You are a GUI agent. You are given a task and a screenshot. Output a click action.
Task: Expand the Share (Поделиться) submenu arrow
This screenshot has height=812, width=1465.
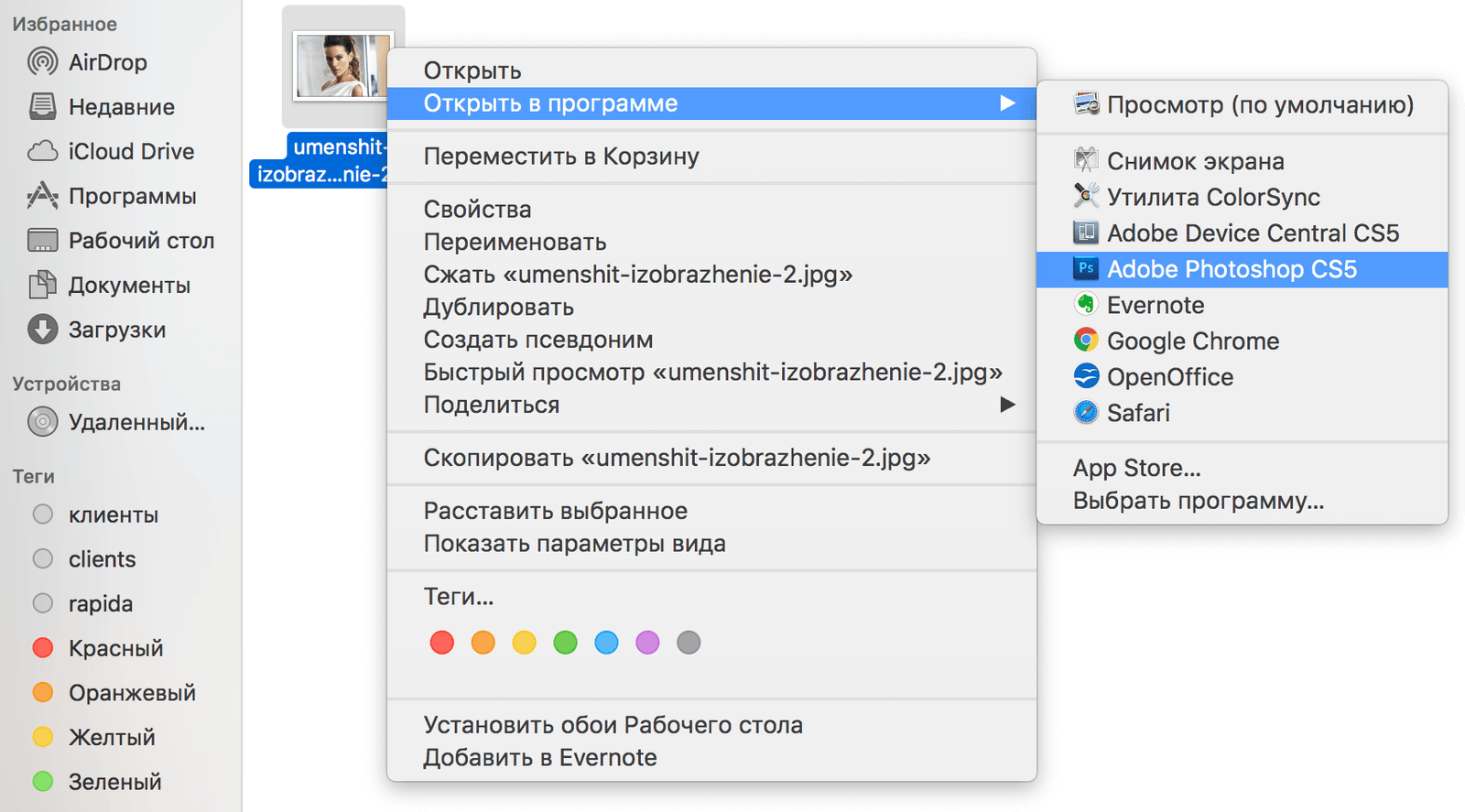click(1007, 405)
